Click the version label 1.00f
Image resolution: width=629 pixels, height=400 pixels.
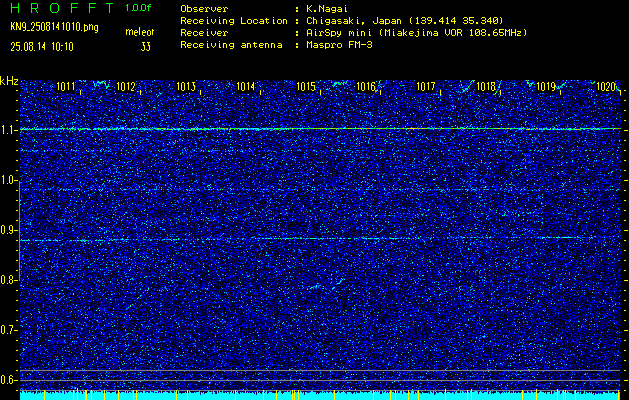(x=138, y=8)
